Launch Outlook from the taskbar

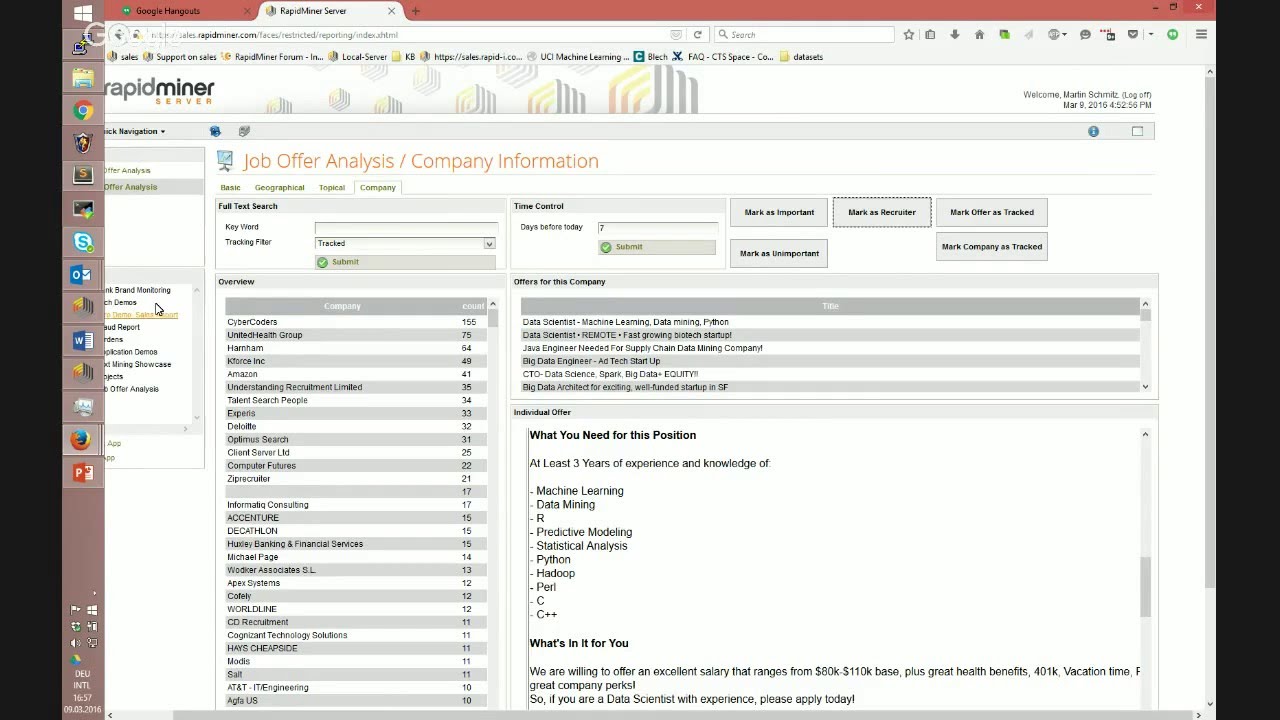pyautogui.click(x=83, y=275)
